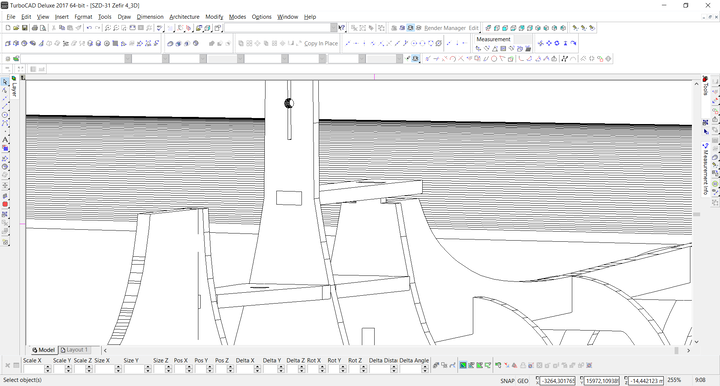
Task: Click the New document icon
Action: click(8, 28)
